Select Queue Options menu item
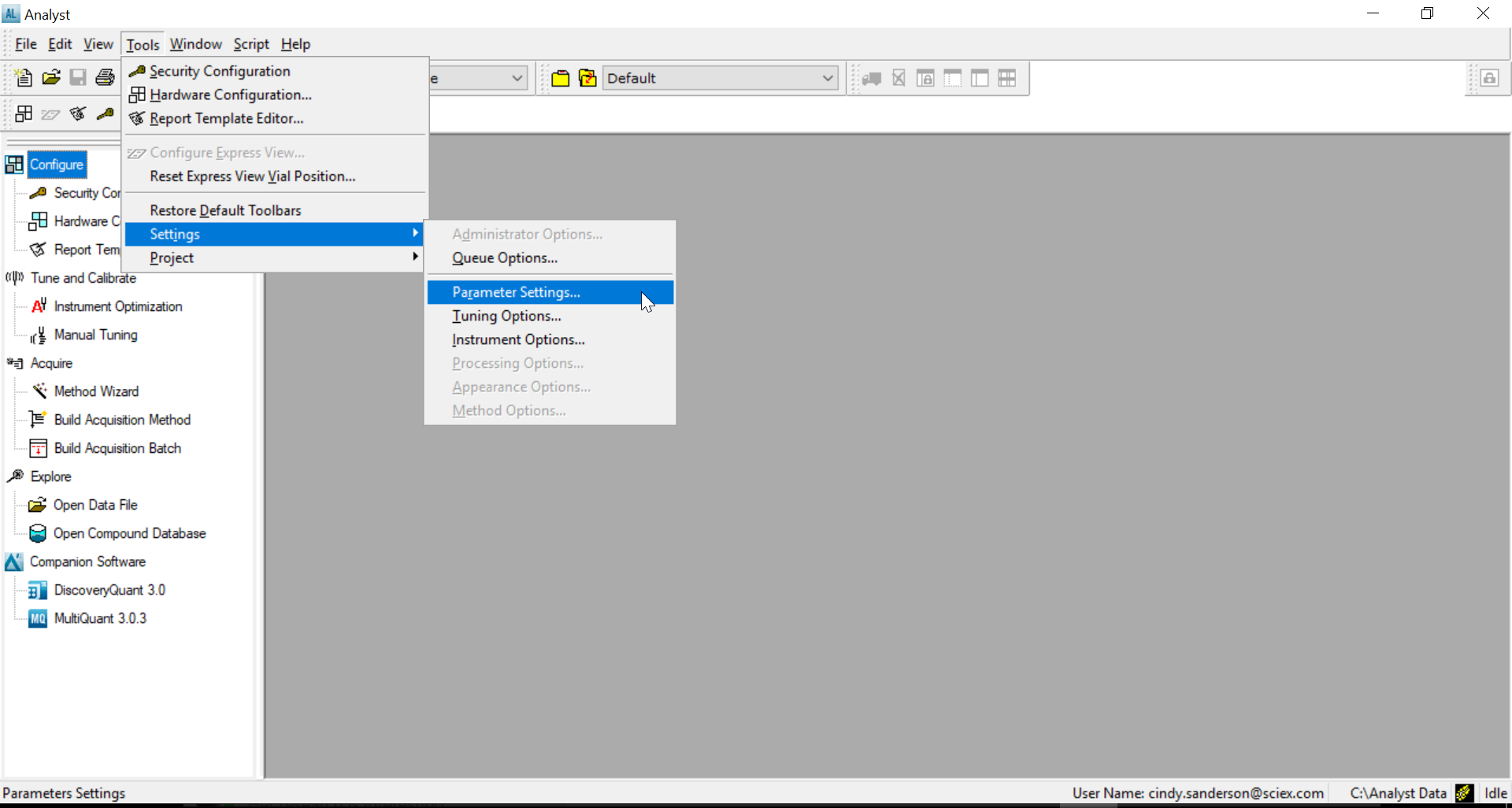Viewport: 1512px width, 808px height. (504, 258)
